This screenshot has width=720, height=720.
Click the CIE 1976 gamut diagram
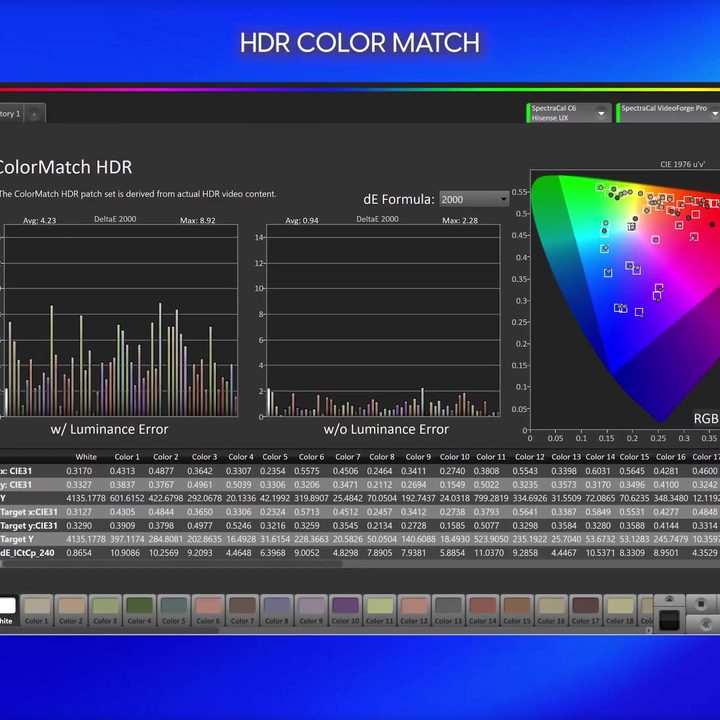pos(625,298)
